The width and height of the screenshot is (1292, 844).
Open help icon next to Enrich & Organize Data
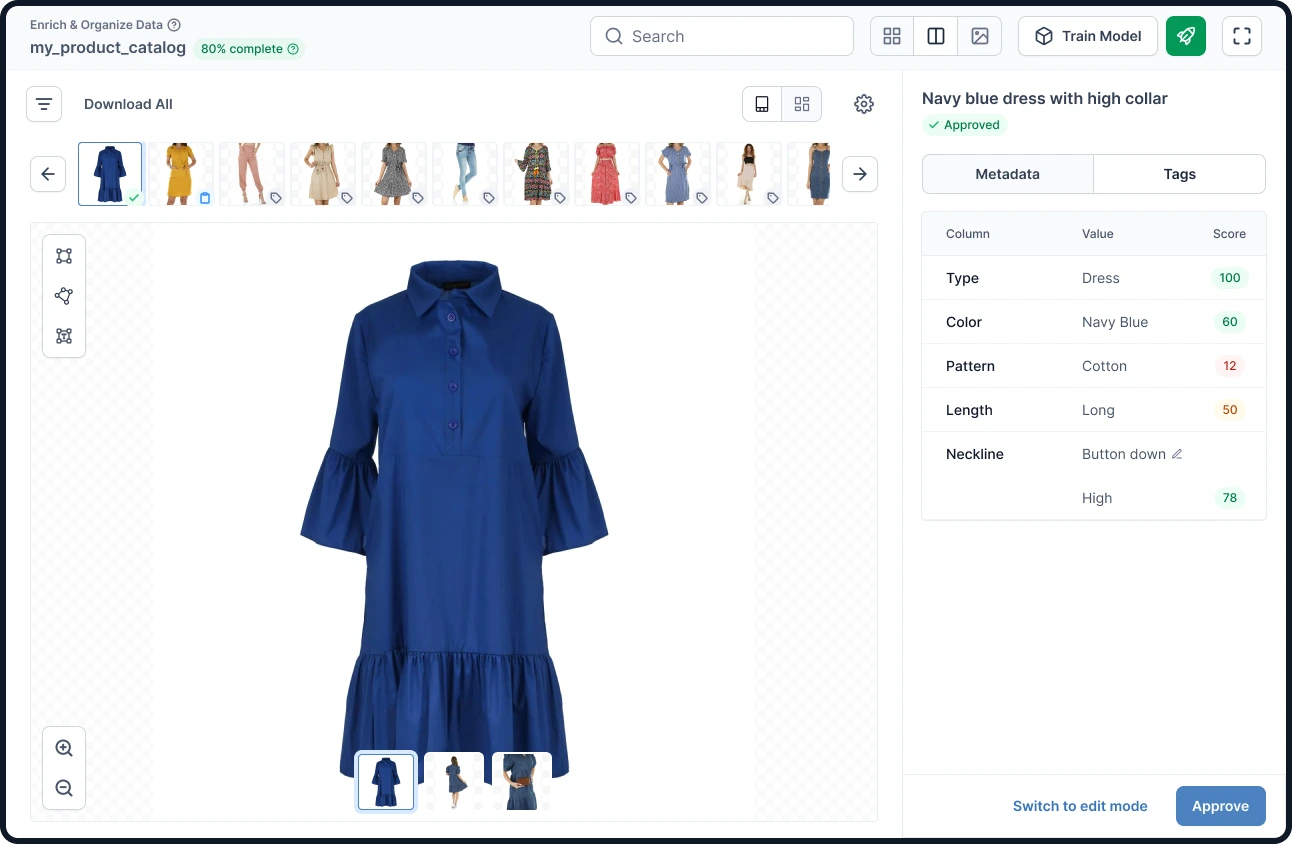click(x=175, y=25)
